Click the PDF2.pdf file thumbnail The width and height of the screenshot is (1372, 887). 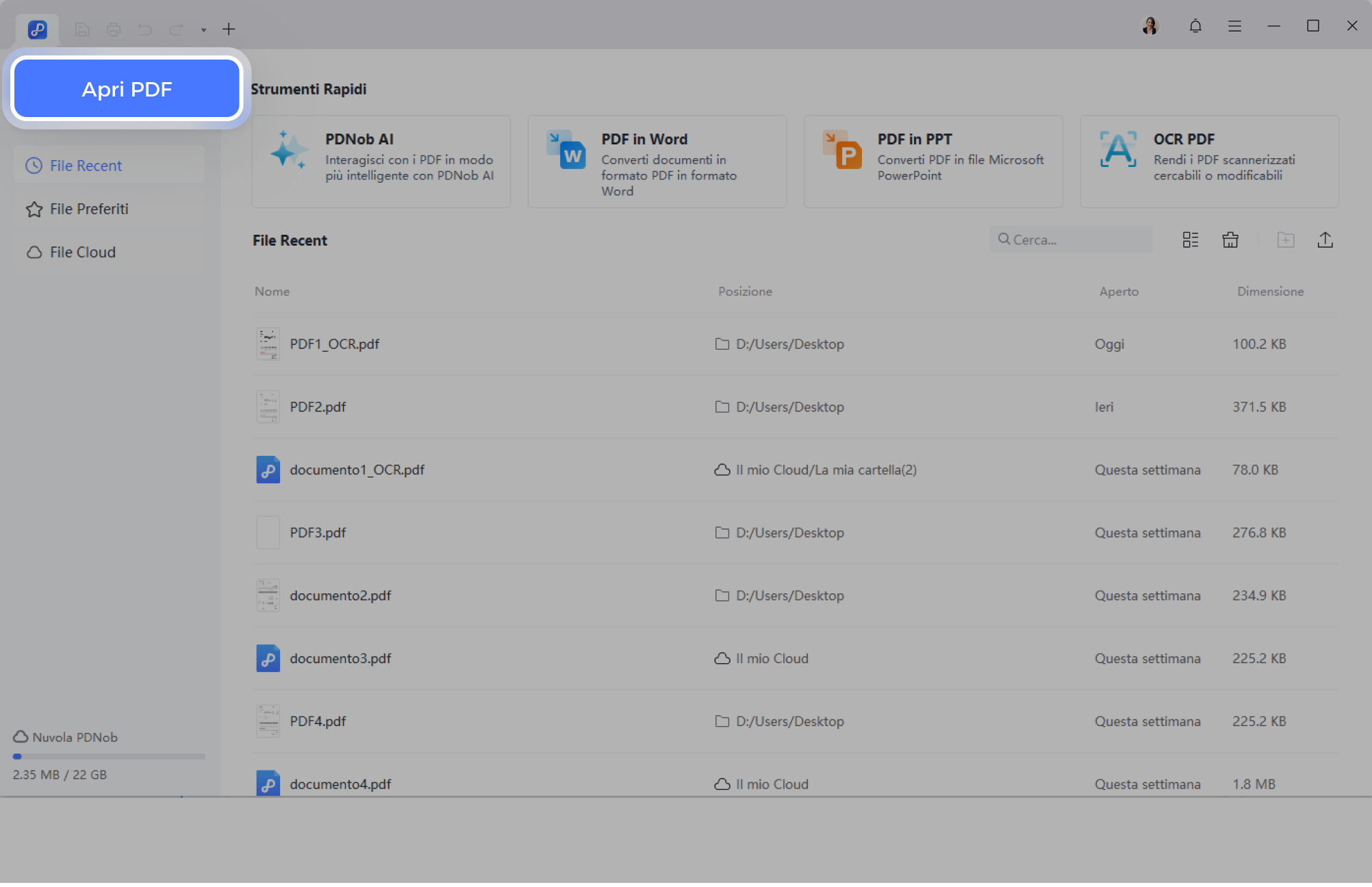tap(268, 407)
